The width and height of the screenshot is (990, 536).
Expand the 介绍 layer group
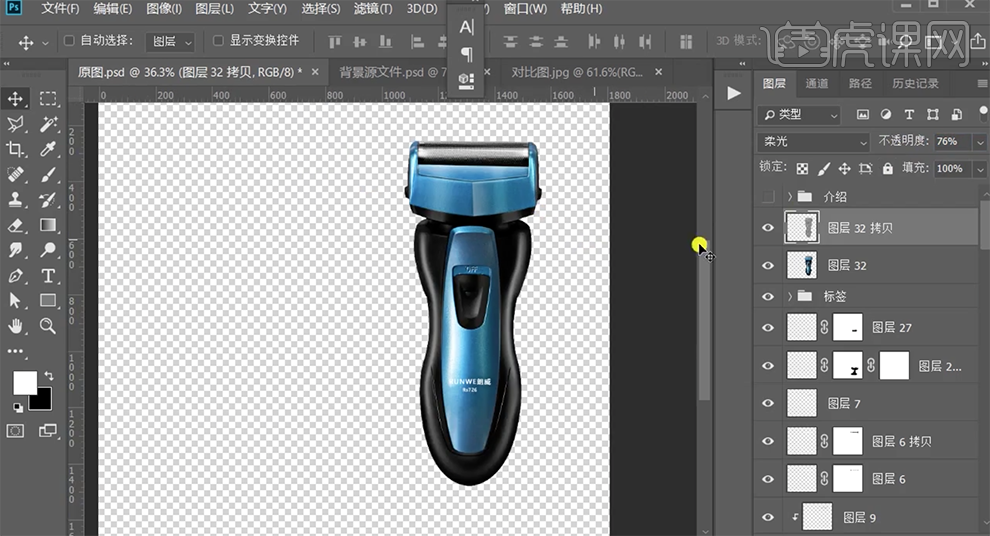[789, 196]
